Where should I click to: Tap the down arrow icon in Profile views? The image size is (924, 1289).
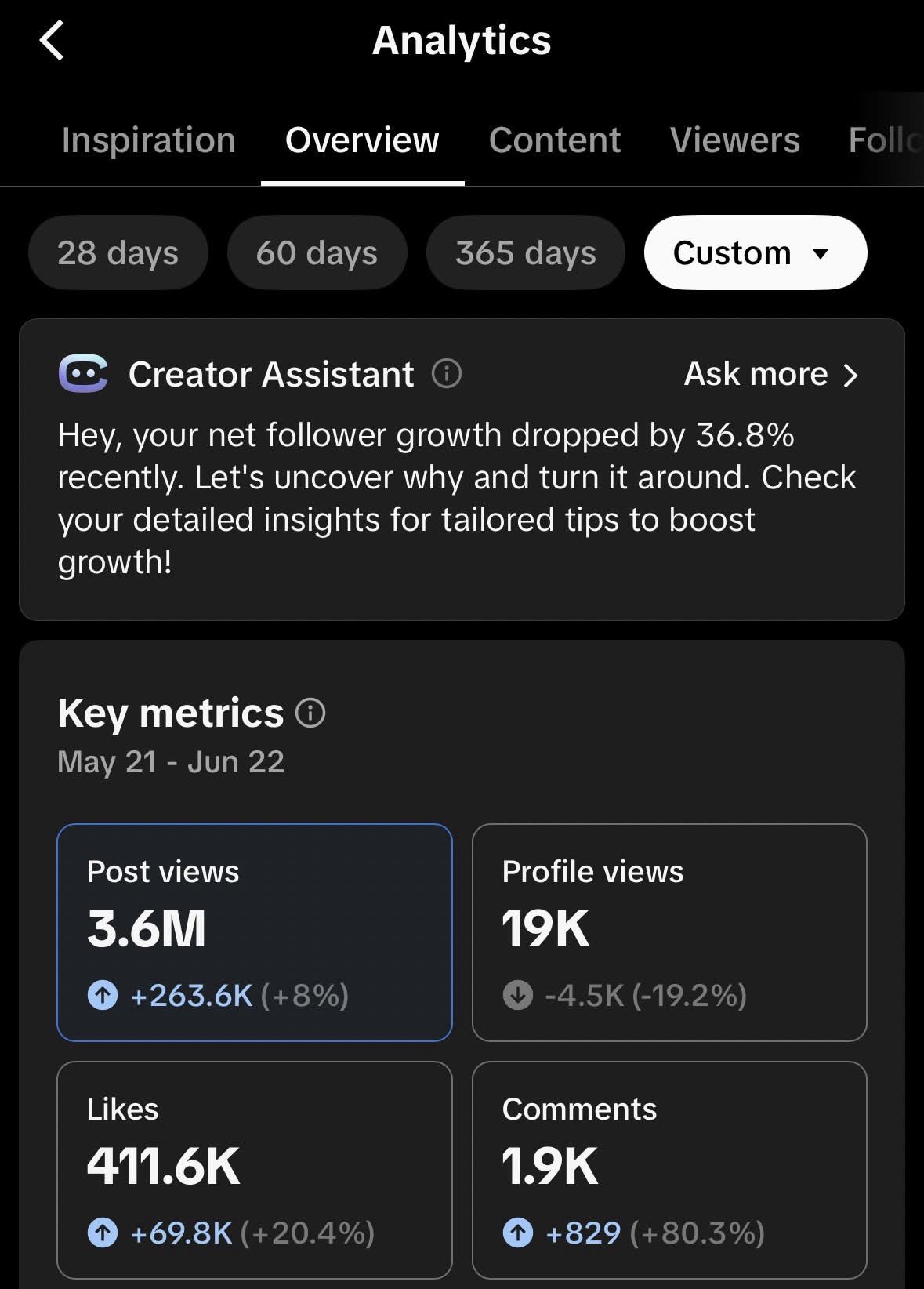pos(518,996)
